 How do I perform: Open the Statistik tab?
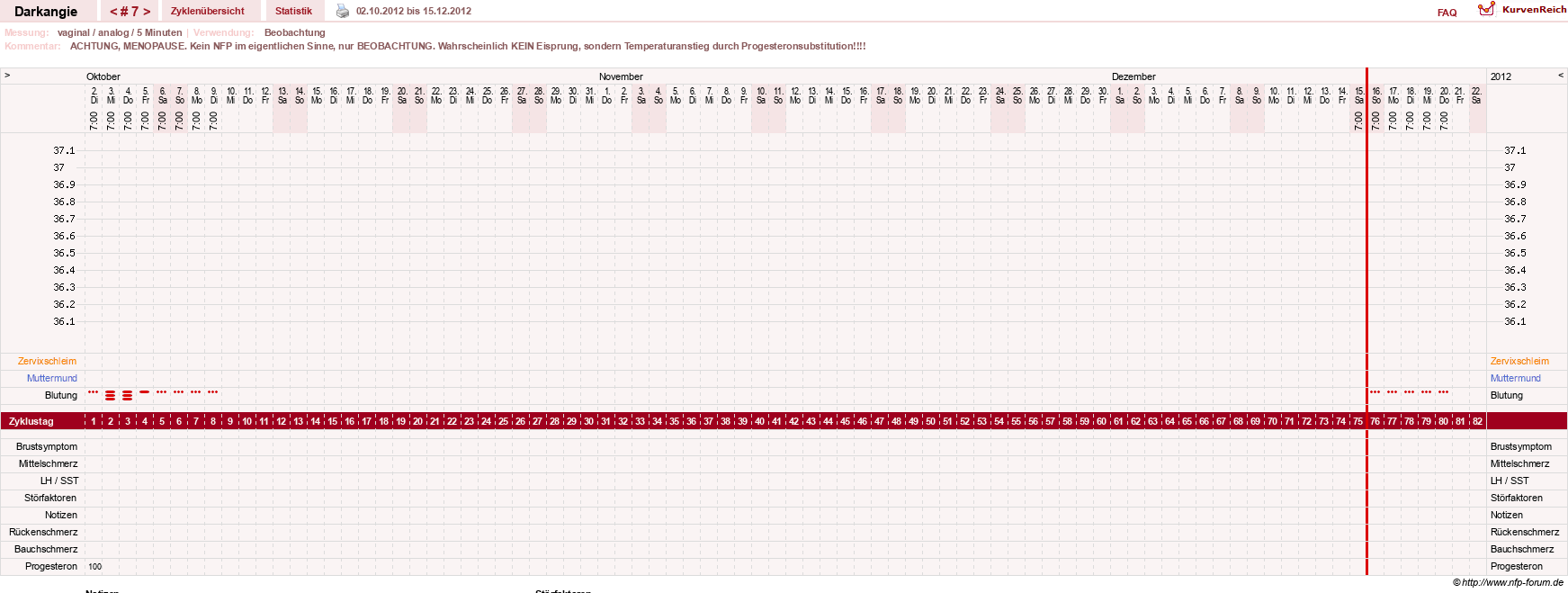[293, 11]
